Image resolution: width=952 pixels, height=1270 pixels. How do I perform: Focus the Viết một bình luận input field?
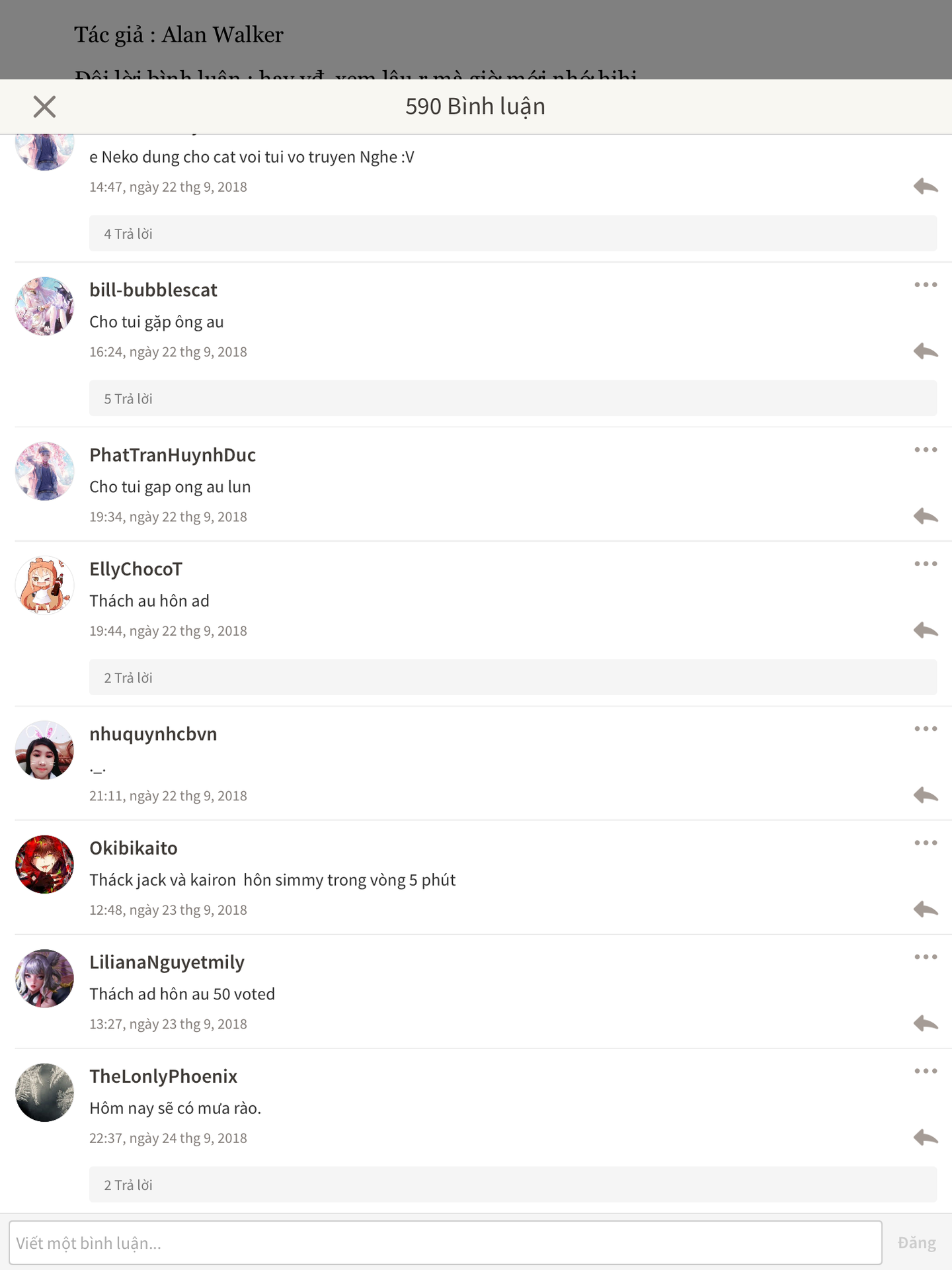(446, 1243)
